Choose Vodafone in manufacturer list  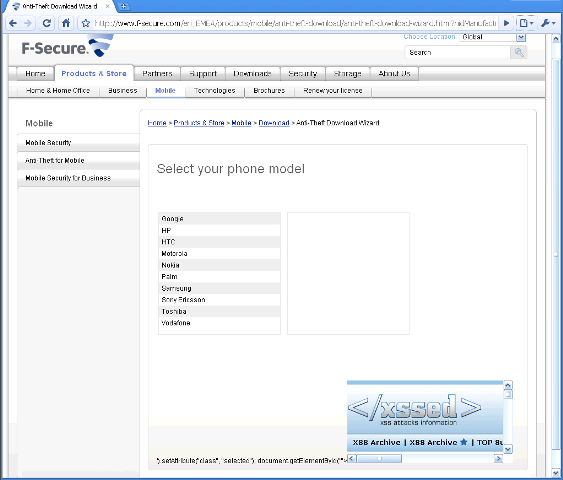[x=219, y=323]
